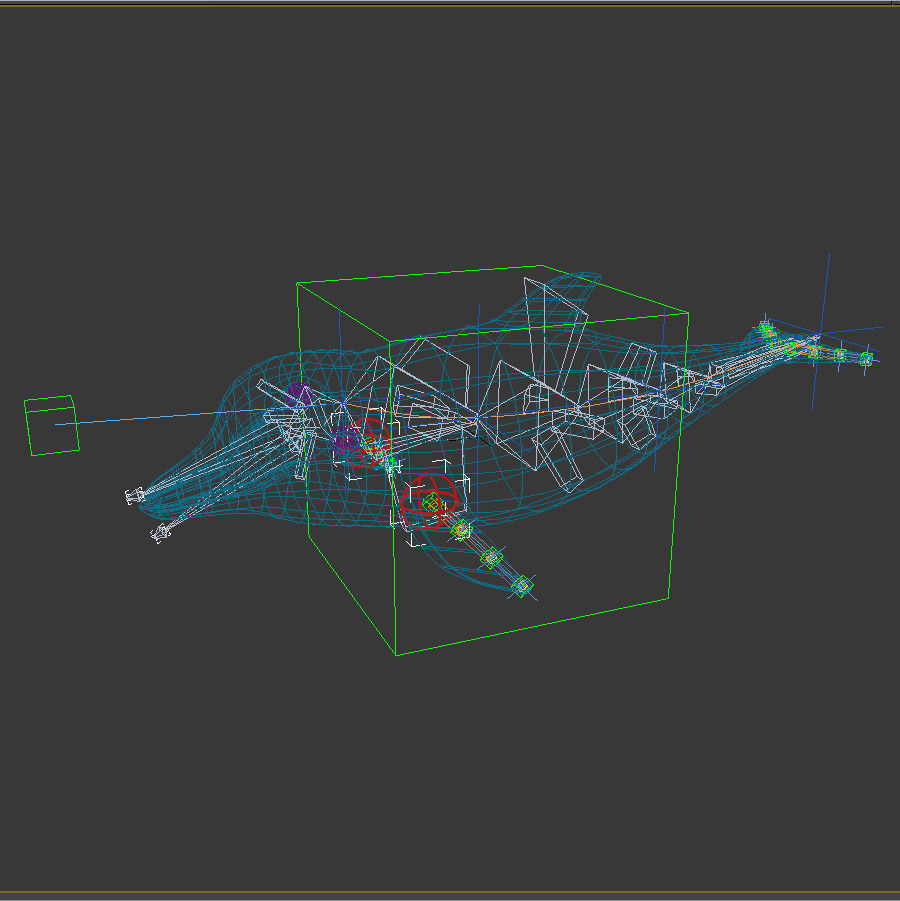Select the topmost green control on the upper tail fluke
Screen dimensions: 900x901
(x=766, y=328)
